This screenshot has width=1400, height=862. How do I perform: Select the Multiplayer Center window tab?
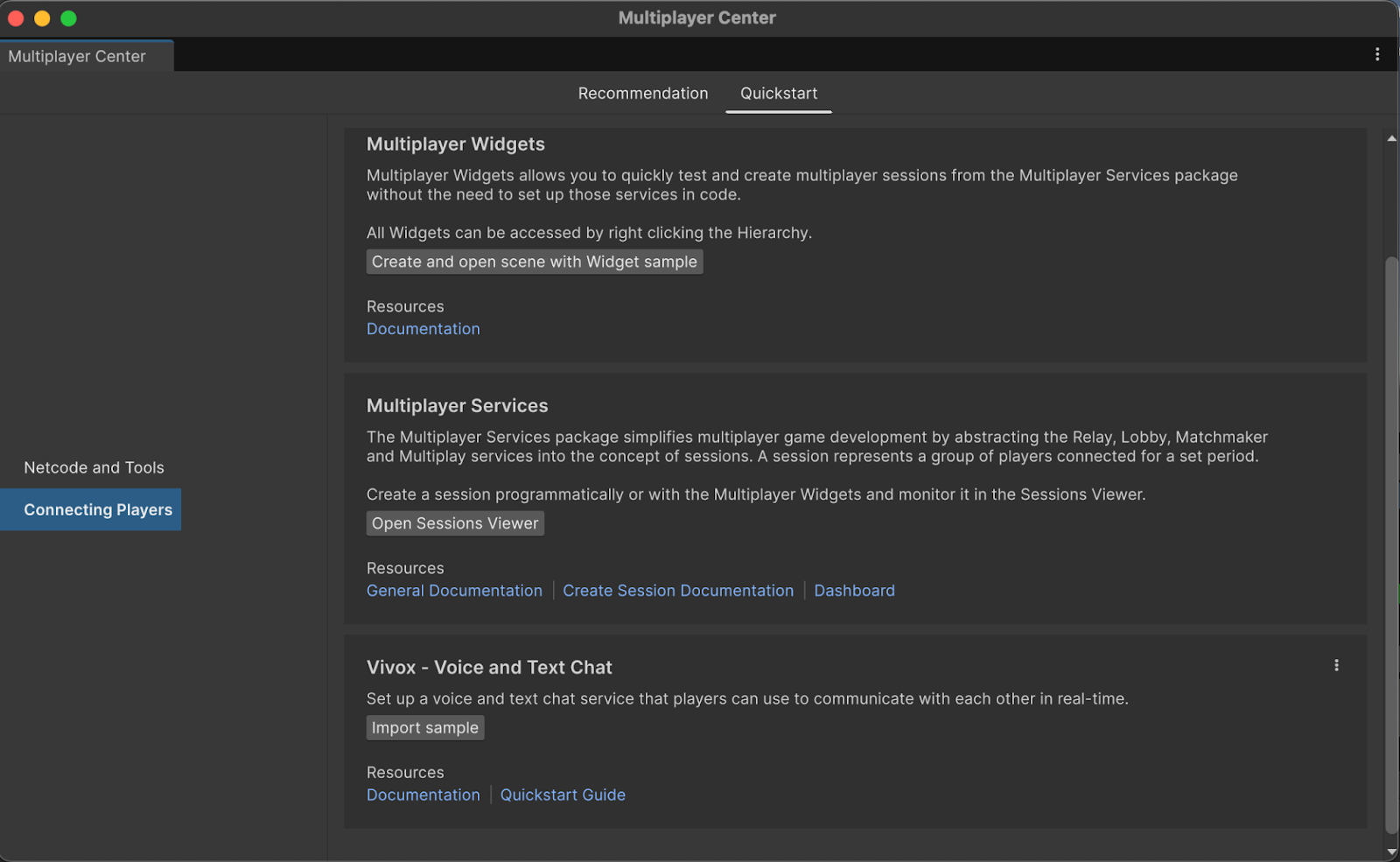point(87,56)
